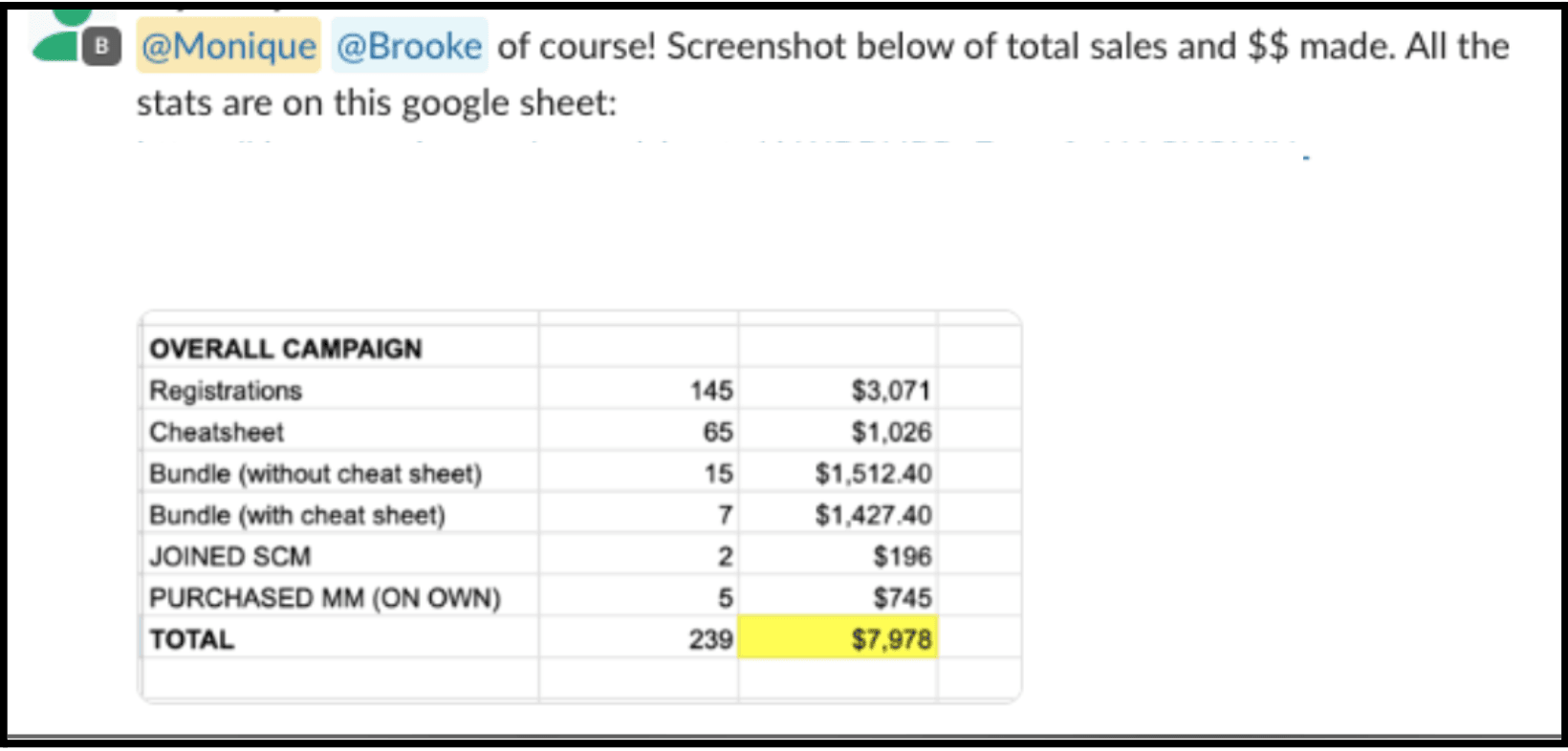Click the Cheatsheet row label
The width and height of the screenshot is (1568, 751).
pyautogui.click(x=217, y=432)
